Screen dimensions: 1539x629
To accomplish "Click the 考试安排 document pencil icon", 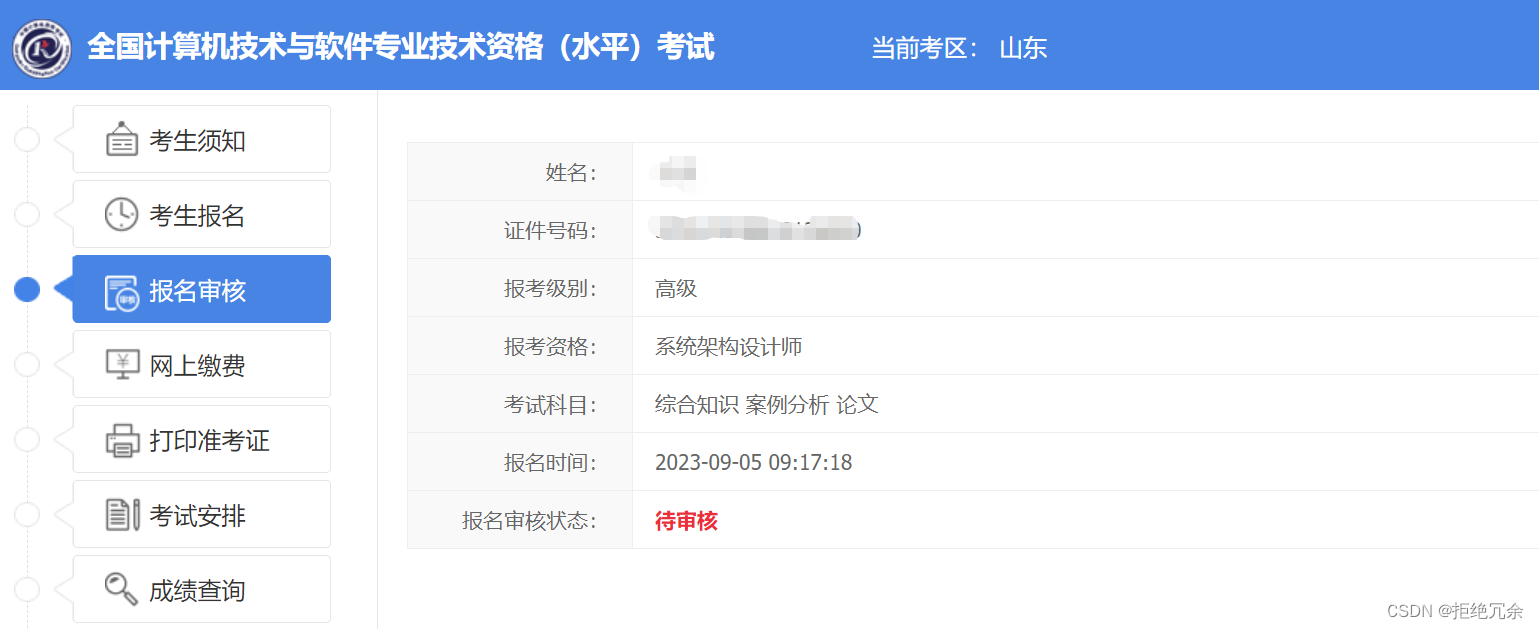I will pyautogui.click(x=122, y=515).
